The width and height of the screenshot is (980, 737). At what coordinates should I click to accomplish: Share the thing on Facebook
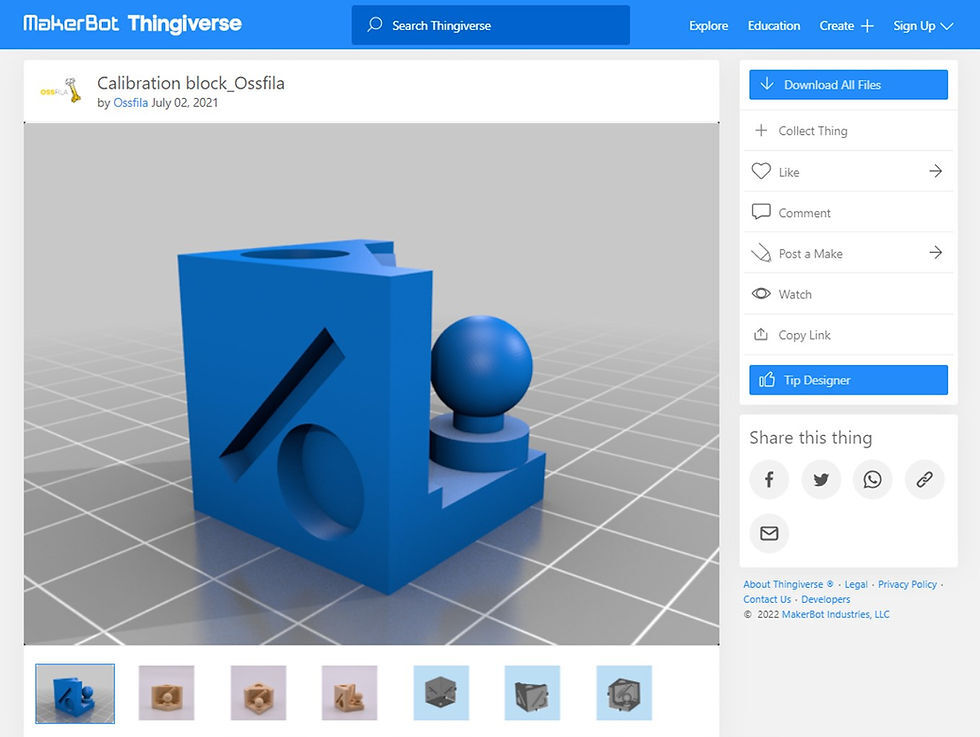click(x=769, y=479)
